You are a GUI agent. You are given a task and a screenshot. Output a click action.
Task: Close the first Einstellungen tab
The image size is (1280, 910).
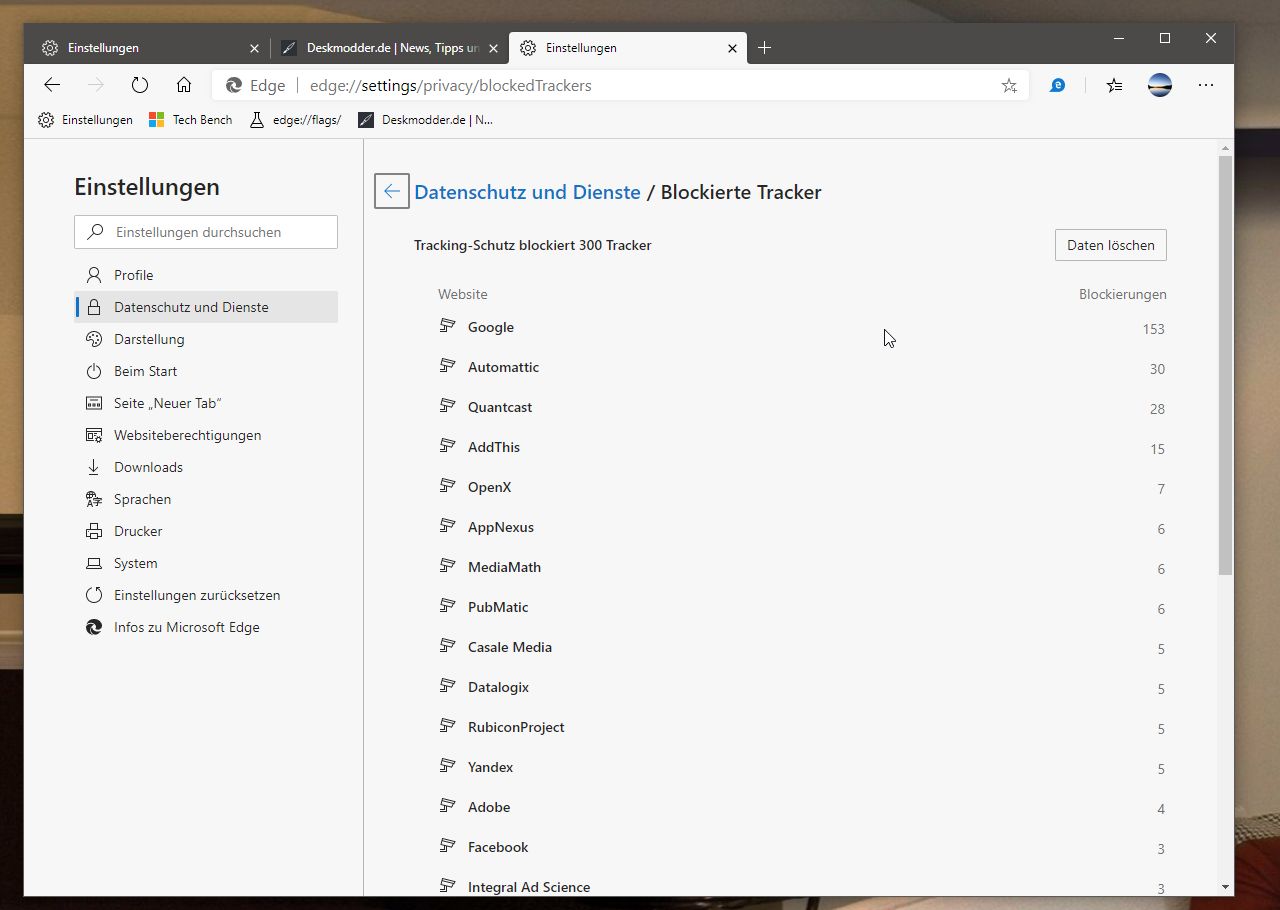click(x=253, y=48)
